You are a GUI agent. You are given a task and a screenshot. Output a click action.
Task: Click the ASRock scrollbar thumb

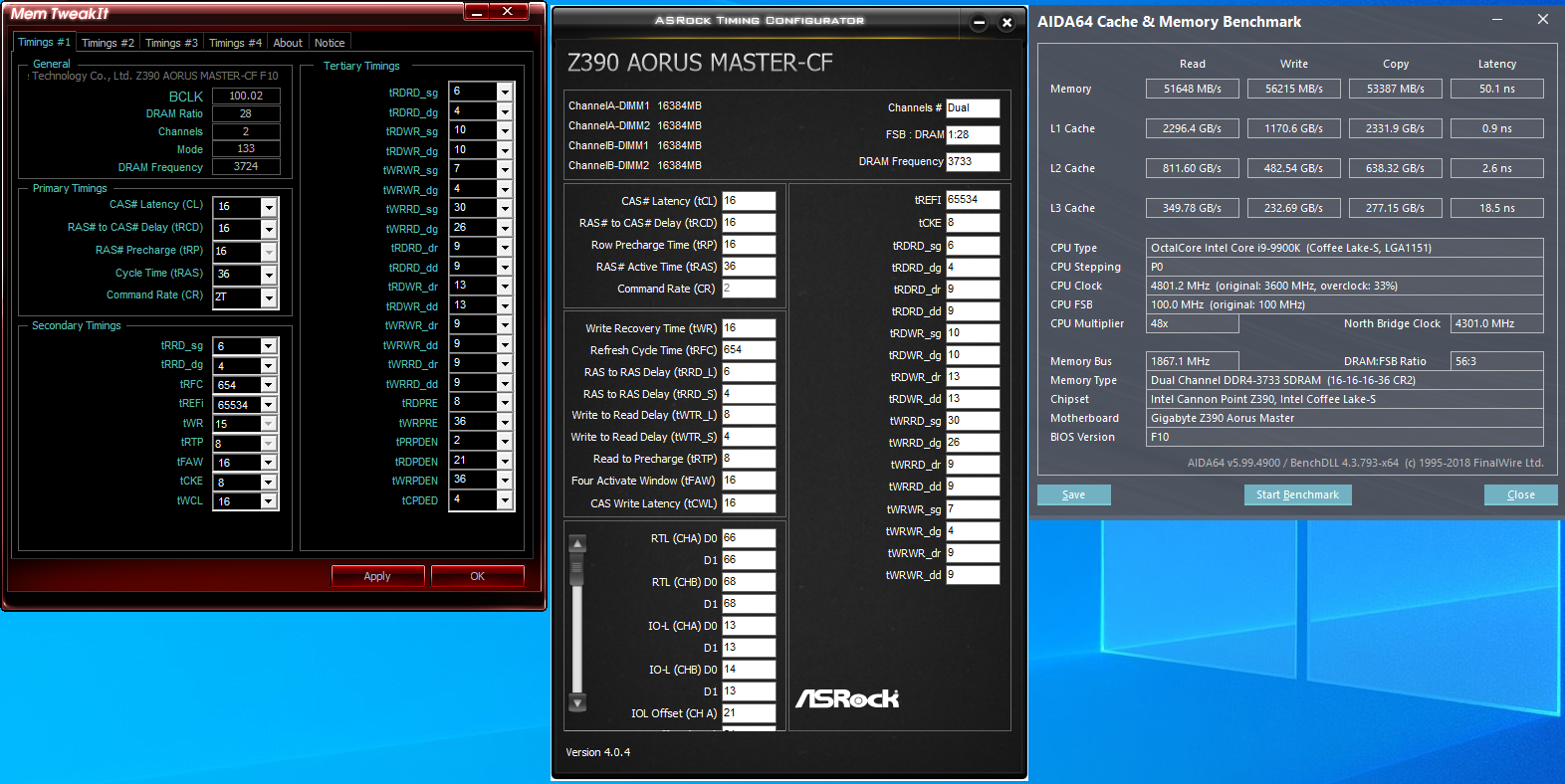(x=577, y=569)
